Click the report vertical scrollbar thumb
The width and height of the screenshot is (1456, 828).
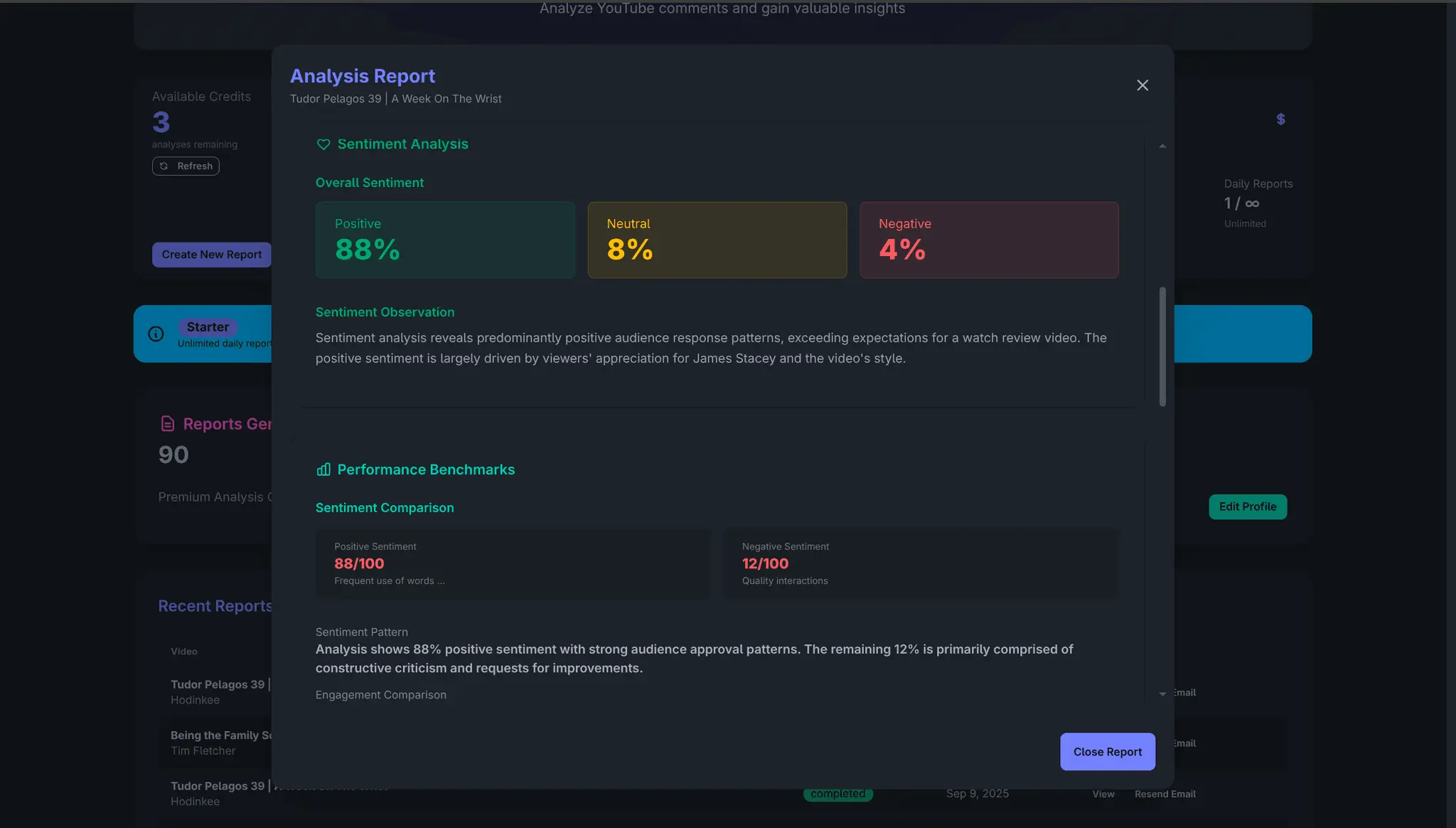(x=1162, y=346)
